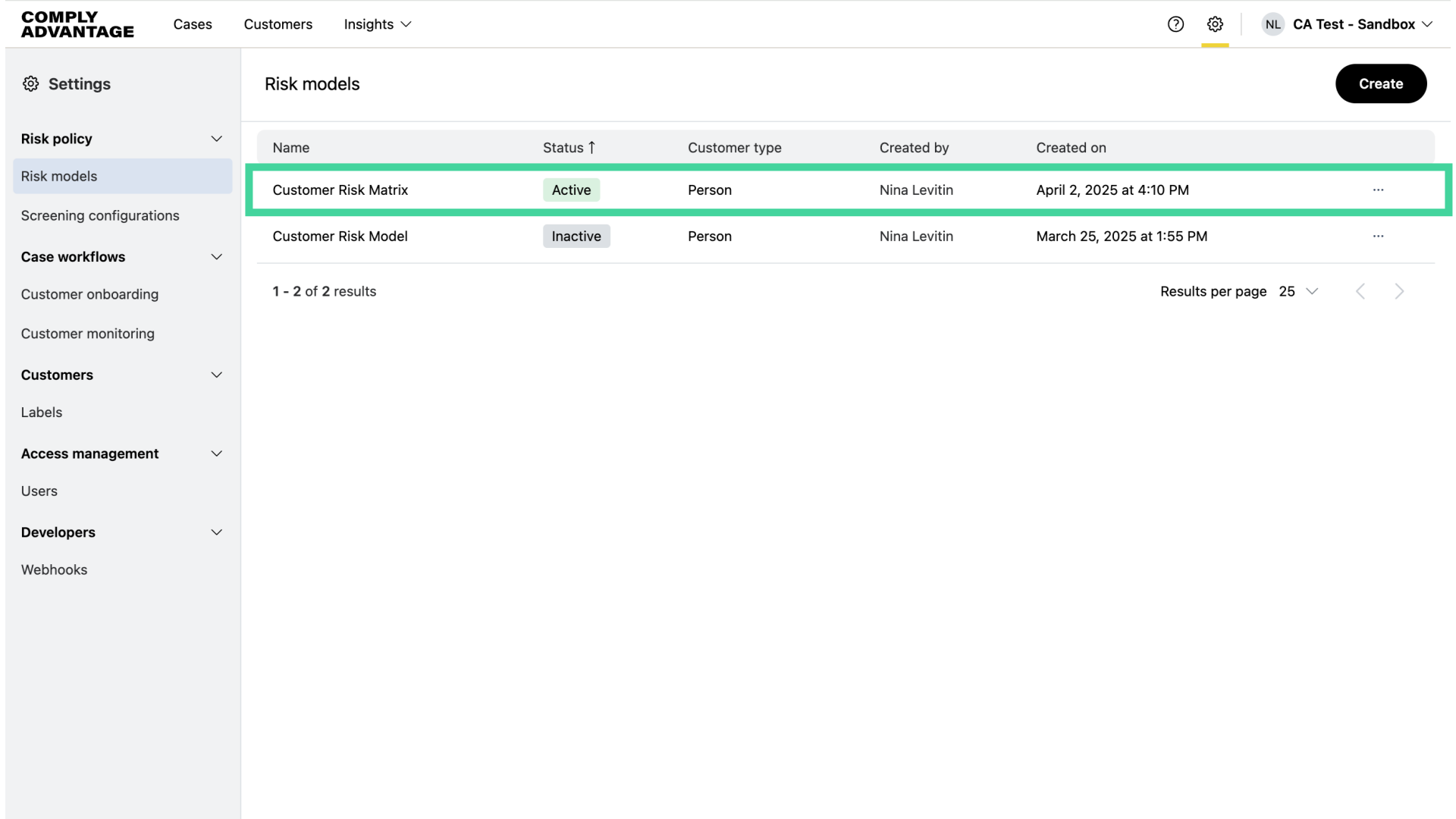This screenshot has height=819, width=1456.
Task: Collapse the Access management section
Action: (217, 453)
